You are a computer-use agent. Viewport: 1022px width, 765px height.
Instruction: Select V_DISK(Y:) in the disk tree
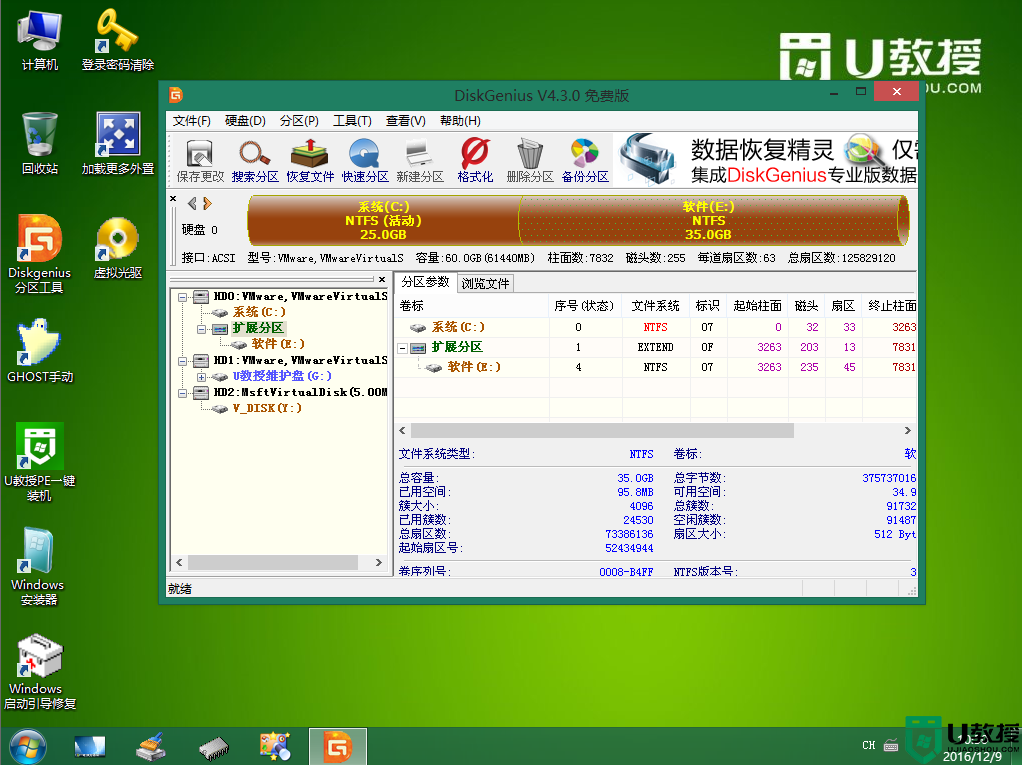(x=266, y=408)
